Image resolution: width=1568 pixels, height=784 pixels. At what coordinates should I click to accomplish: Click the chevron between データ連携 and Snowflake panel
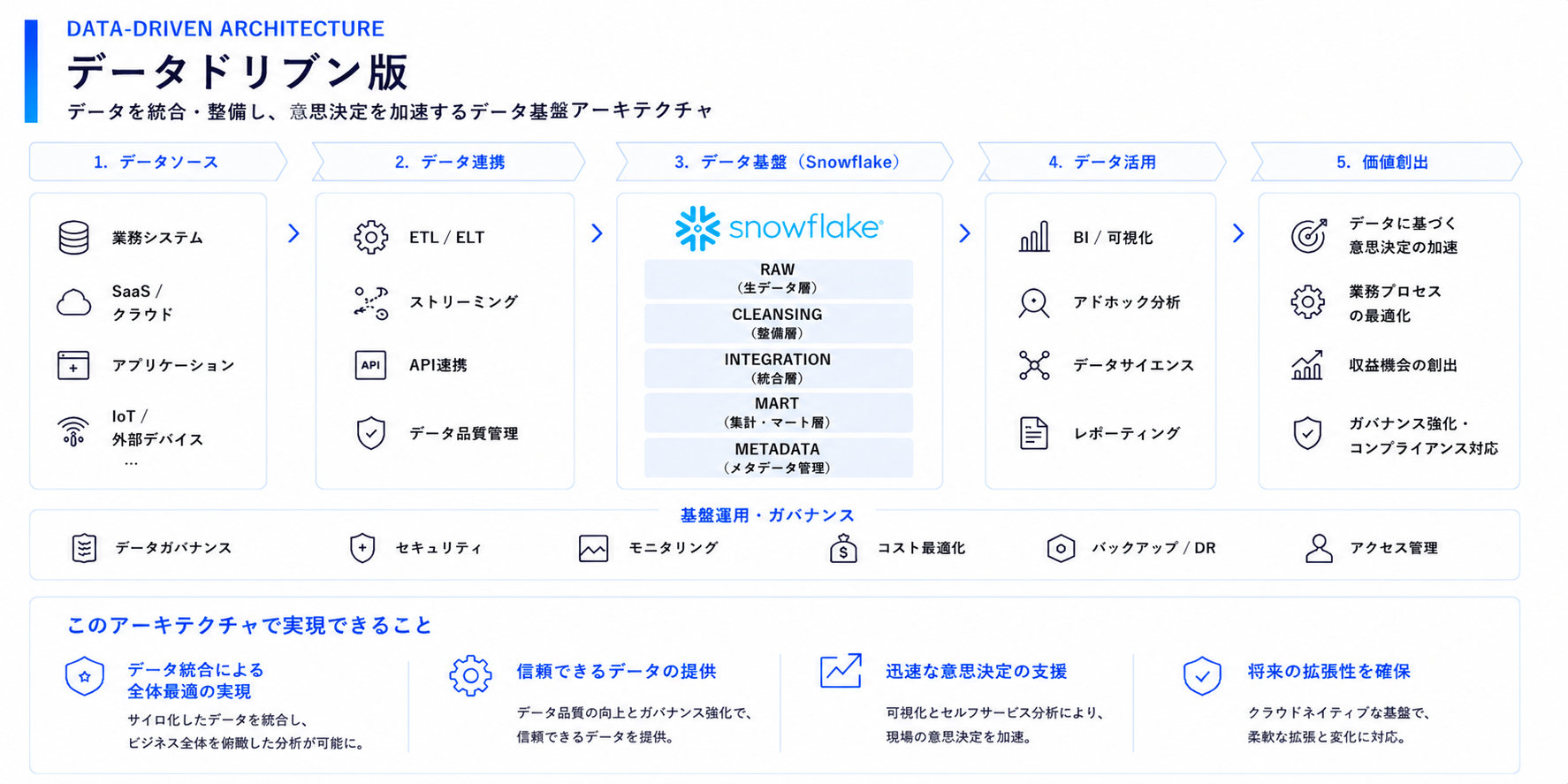[597, 233]
